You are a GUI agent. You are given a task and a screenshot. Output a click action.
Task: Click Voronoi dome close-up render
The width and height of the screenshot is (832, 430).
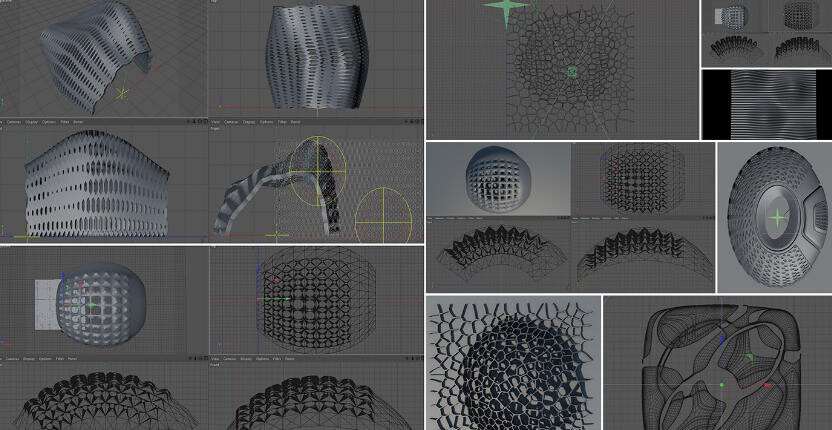[513, 363]
